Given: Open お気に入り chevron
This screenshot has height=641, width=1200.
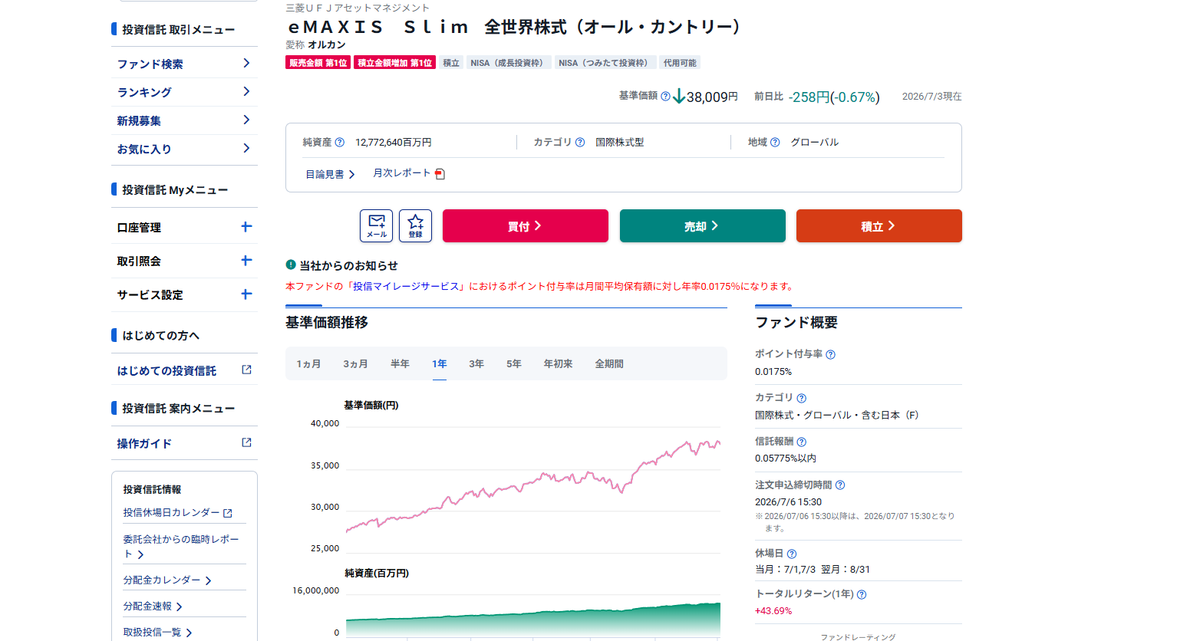Looking at the screenshot, I should [246, 149].
